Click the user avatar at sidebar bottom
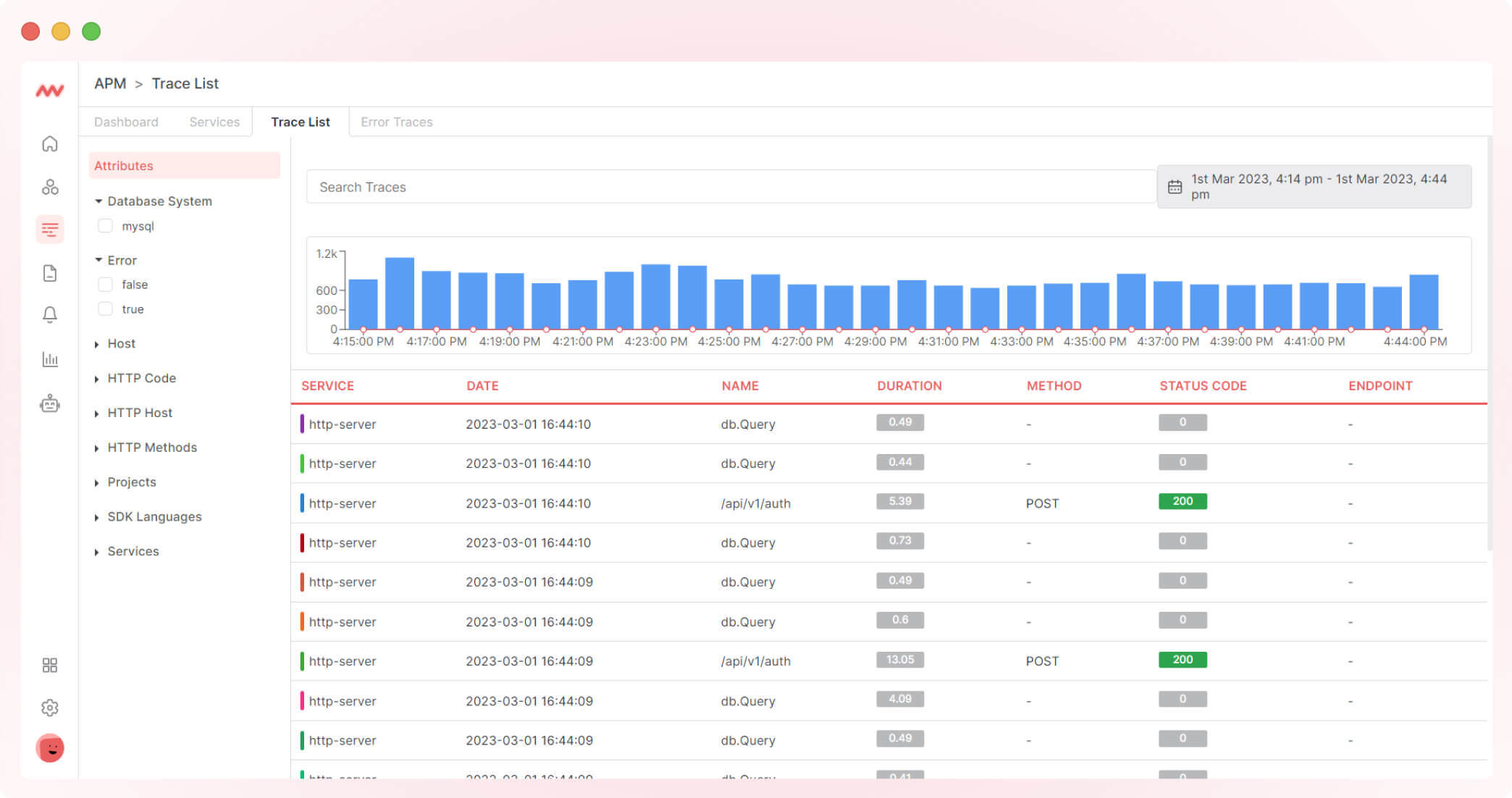Image resolution: width=1512 pixels, height=798 pixels. (50, 748)
